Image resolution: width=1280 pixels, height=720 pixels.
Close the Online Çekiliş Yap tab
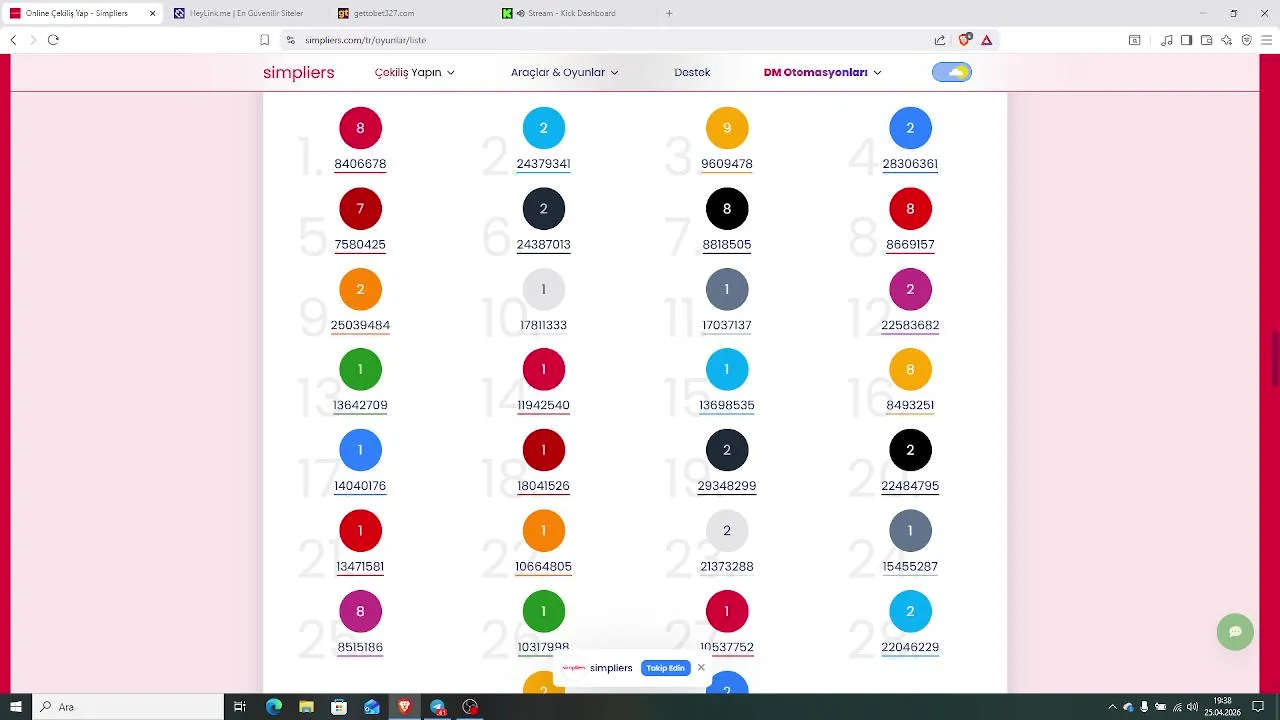point(152,13)
